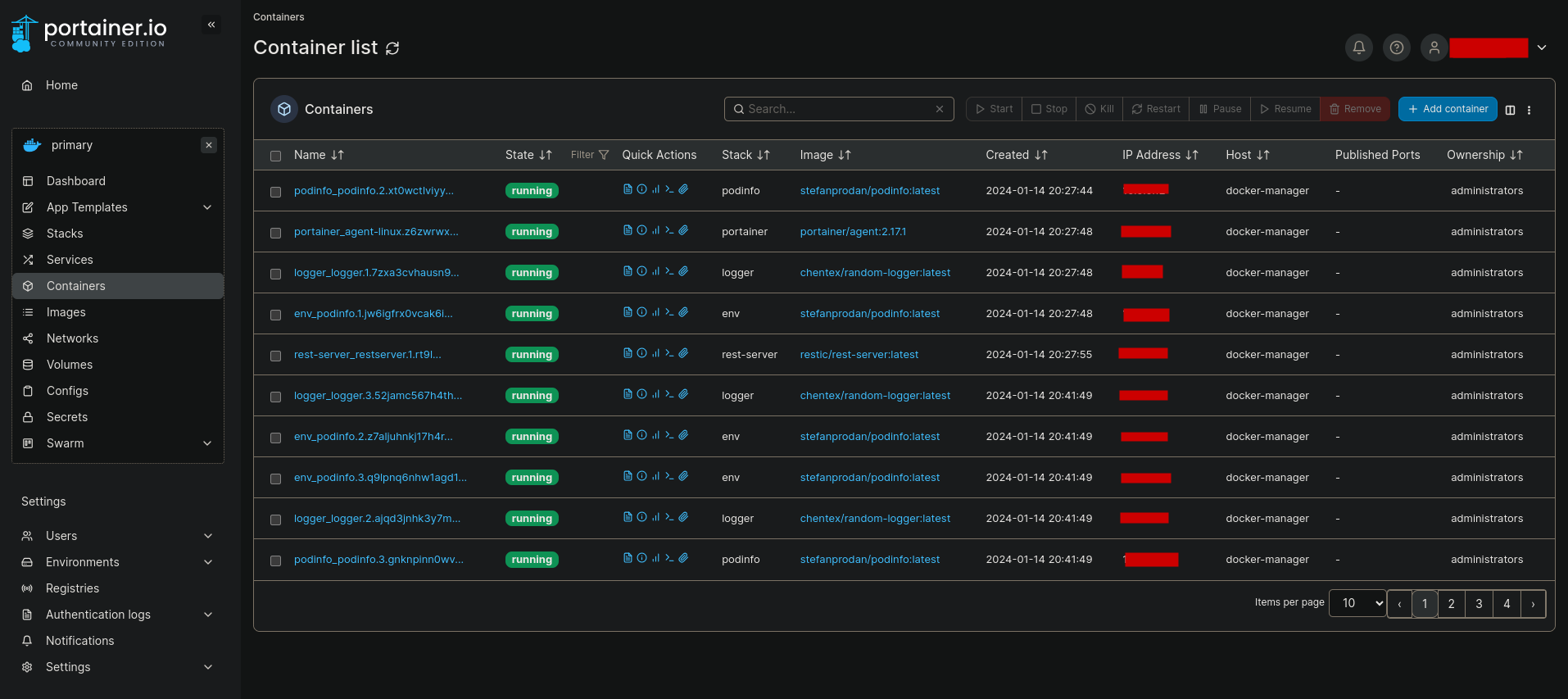
Task: Check the env_podinfo.1 row checkbox
Action: pos(275,315)
